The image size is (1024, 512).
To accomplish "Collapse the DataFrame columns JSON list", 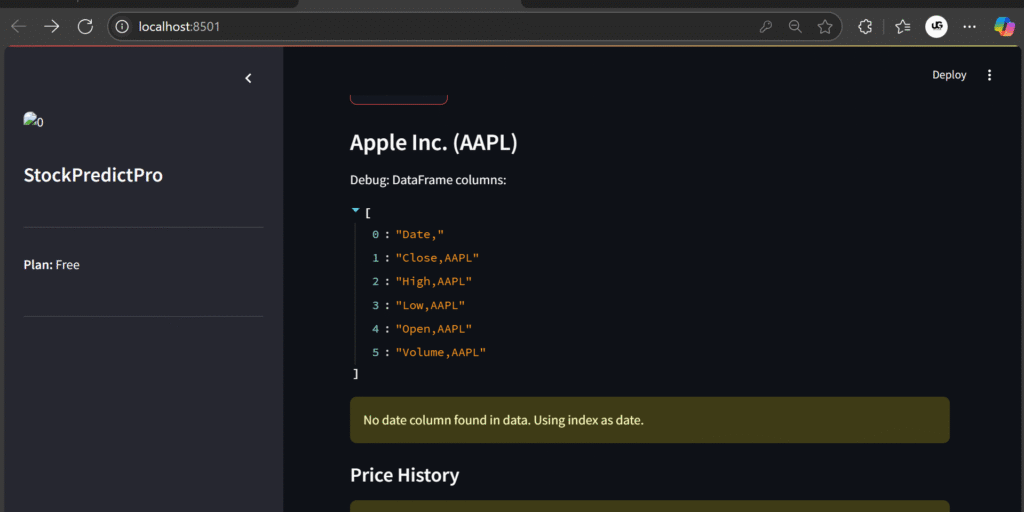I will pyautogui.click(x=355, y=210).
